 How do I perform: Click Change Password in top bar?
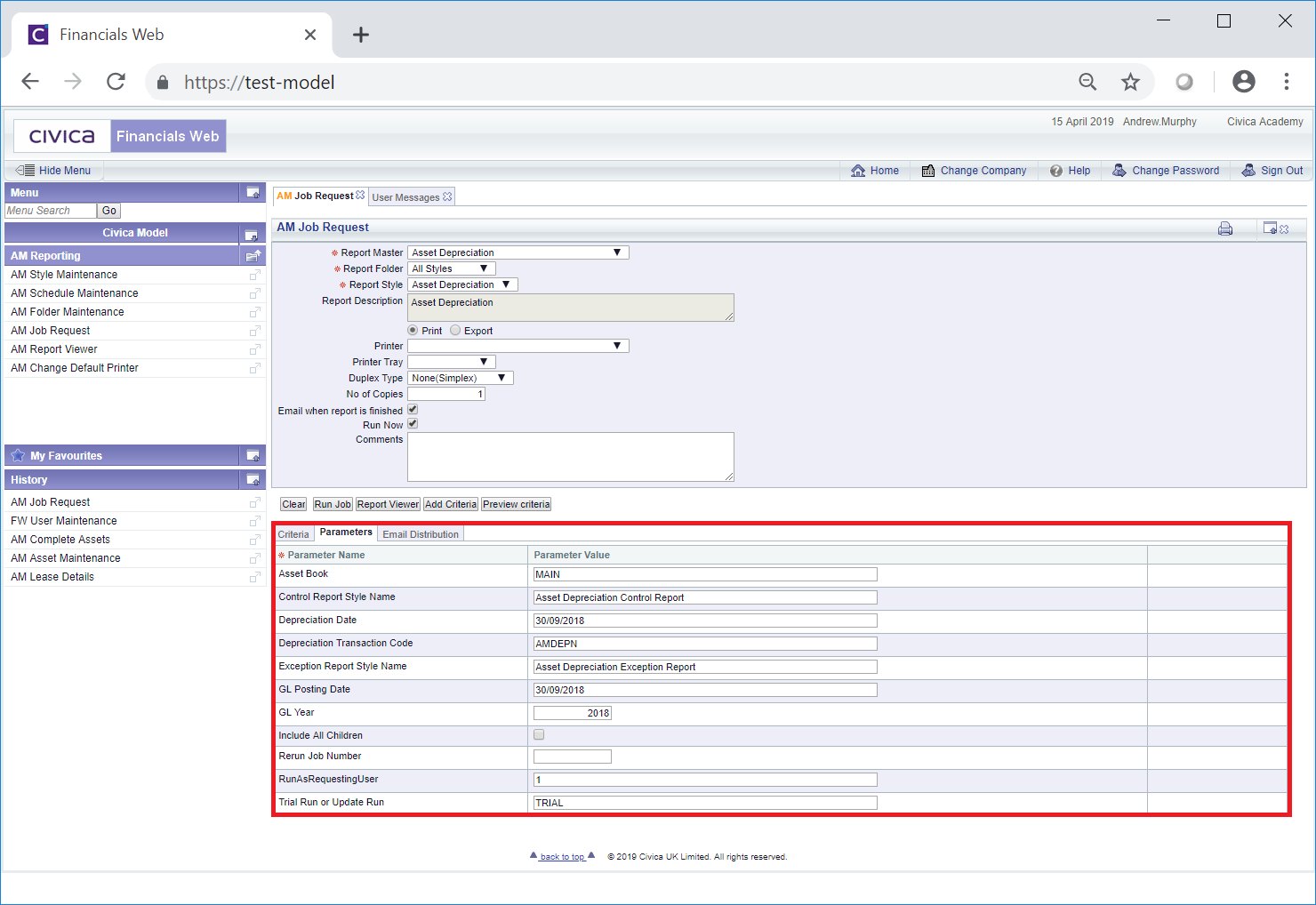1166,171
